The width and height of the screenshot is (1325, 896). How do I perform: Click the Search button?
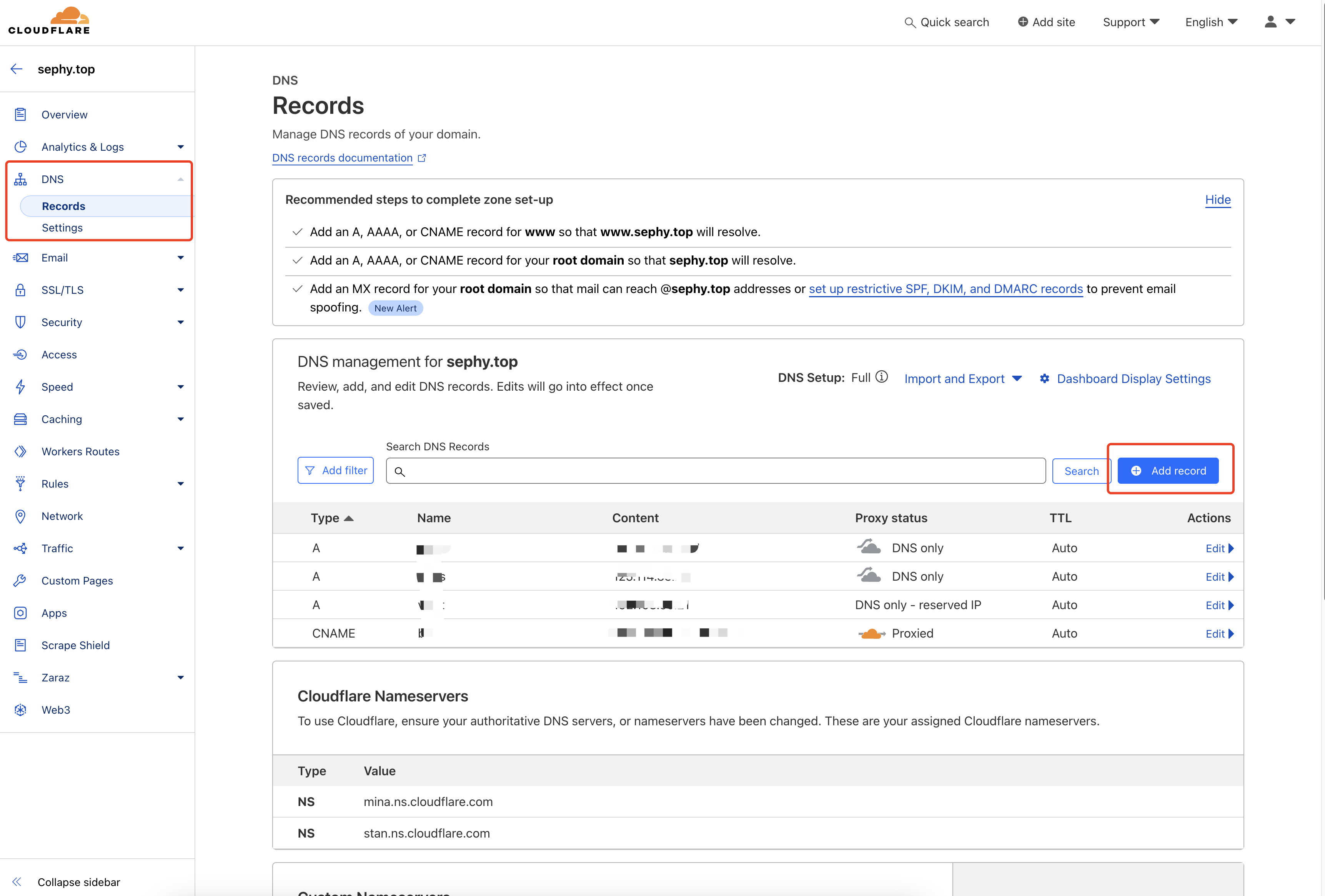point(1082,471)
